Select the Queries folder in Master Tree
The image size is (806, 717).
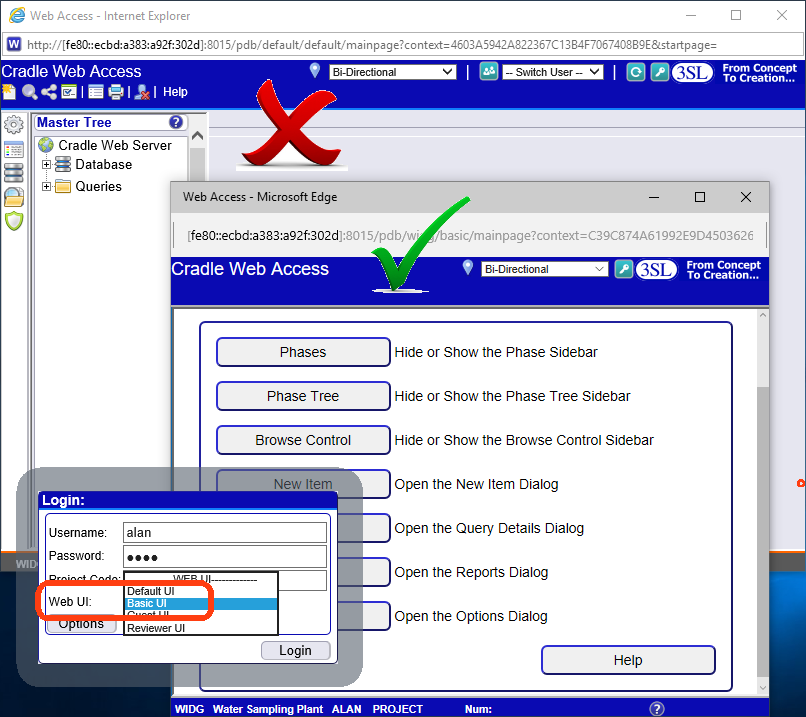pyautogui.click(x=98, y=186)
